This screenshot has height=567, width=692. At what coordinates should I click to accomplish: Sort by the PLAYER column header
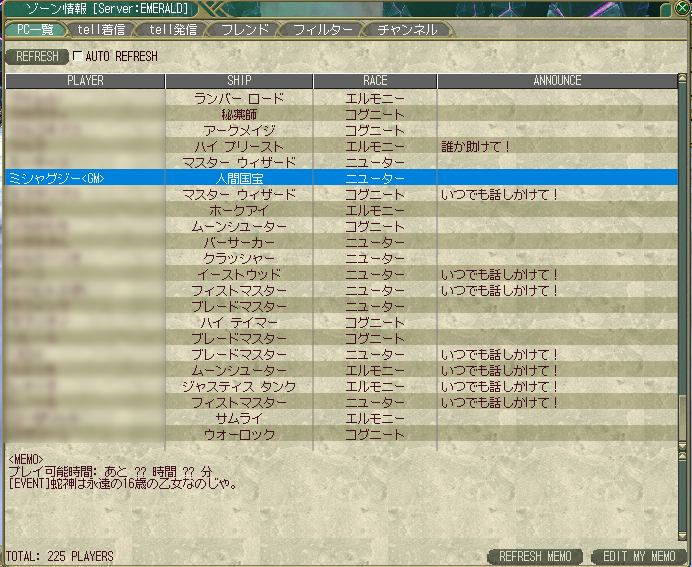tap(85, 81)
